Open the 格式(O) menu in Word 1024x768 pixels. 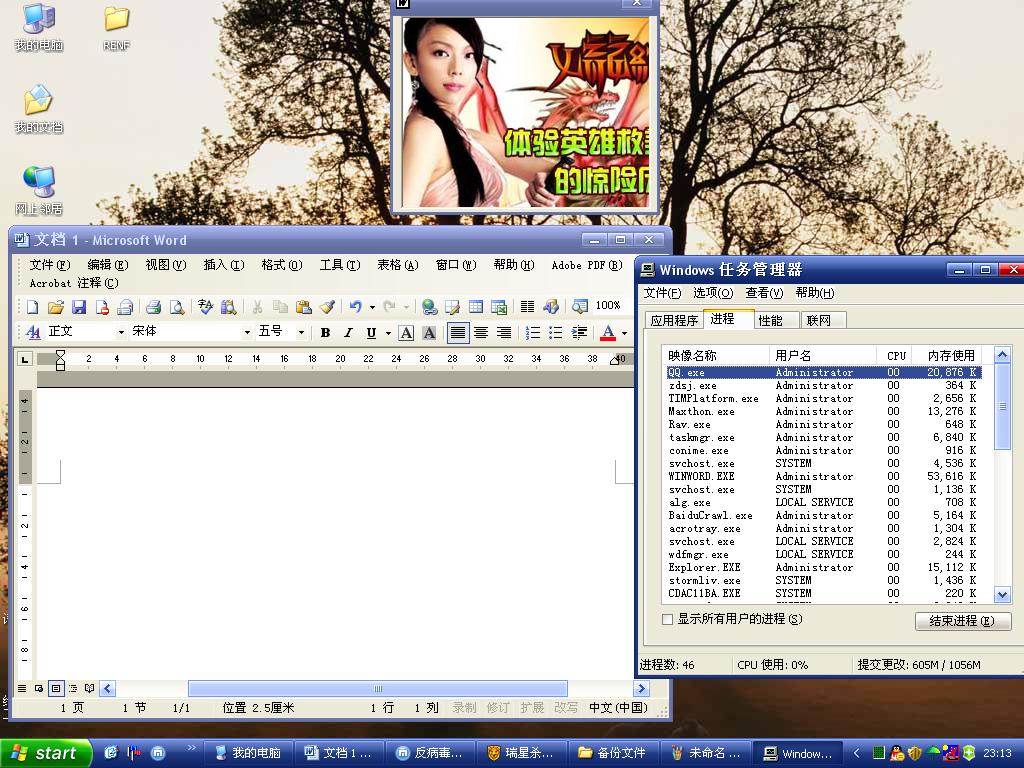pyautogui.click(x=281, y=265)
